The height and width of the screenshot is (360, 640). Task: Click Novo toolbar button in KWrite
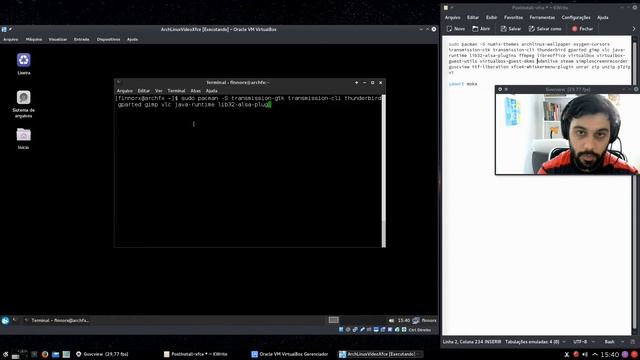pos(456,29)
